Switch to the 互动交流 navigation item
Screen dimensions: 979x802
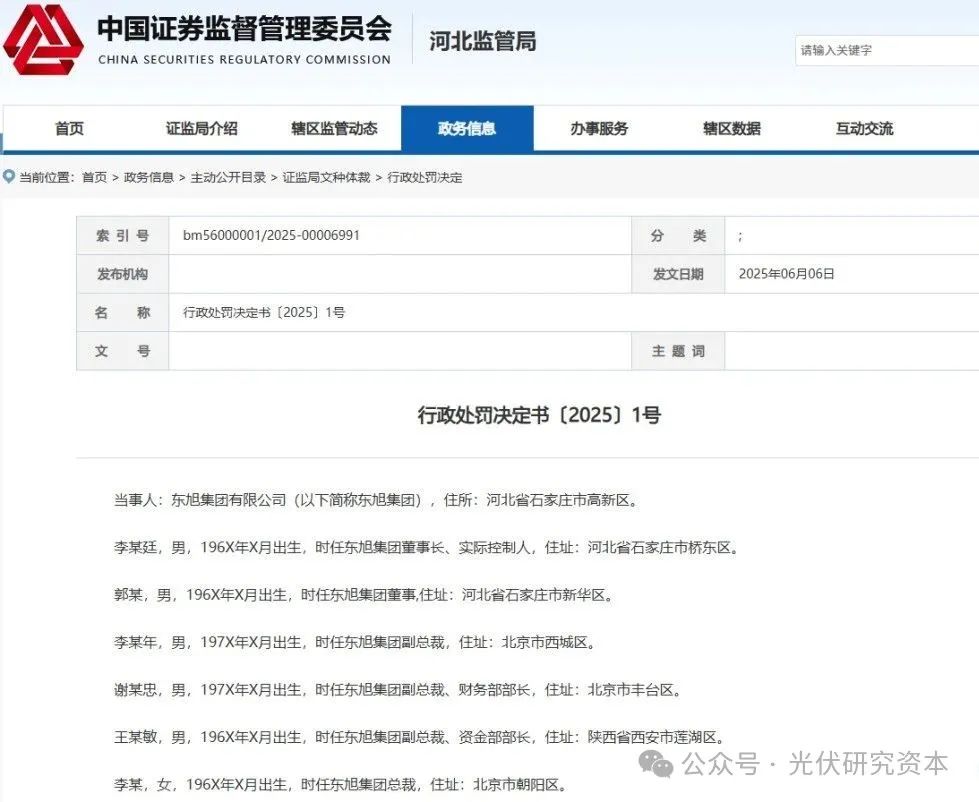[864, 129]
